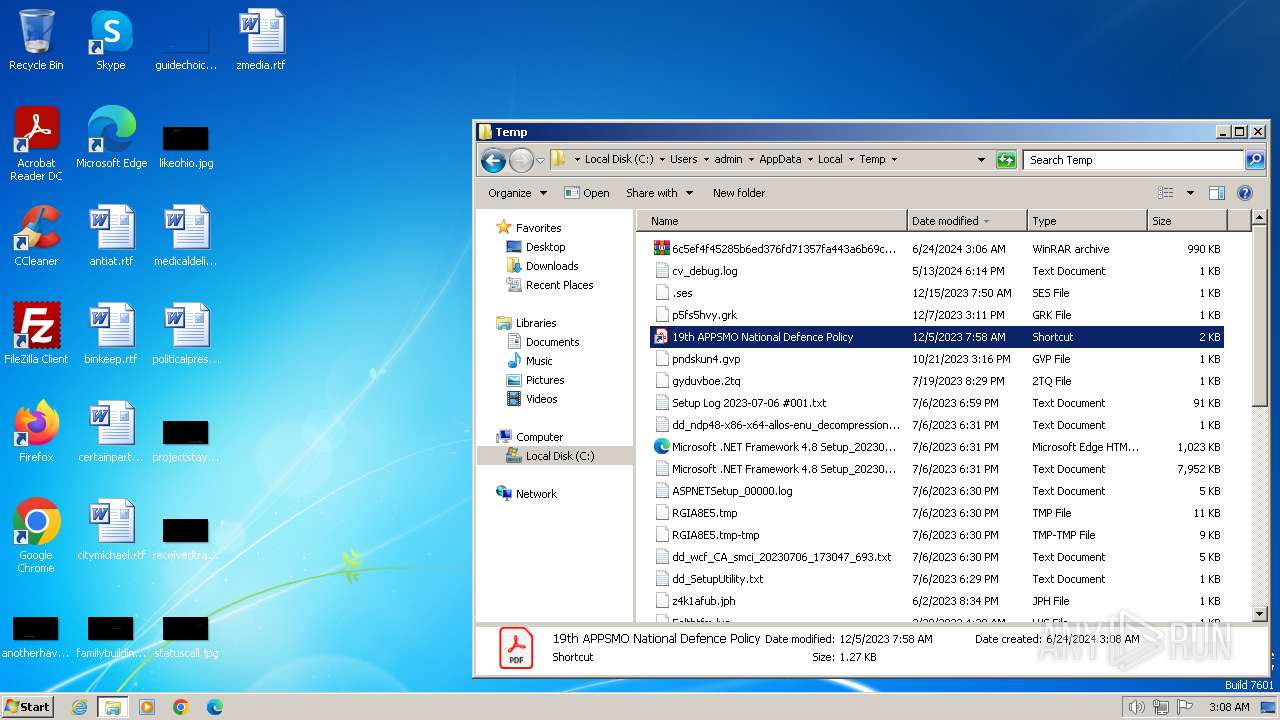Select AppData breadcrumb in address bar
The height and width of the screenshot is (720, 1280).
click(780, 159)
